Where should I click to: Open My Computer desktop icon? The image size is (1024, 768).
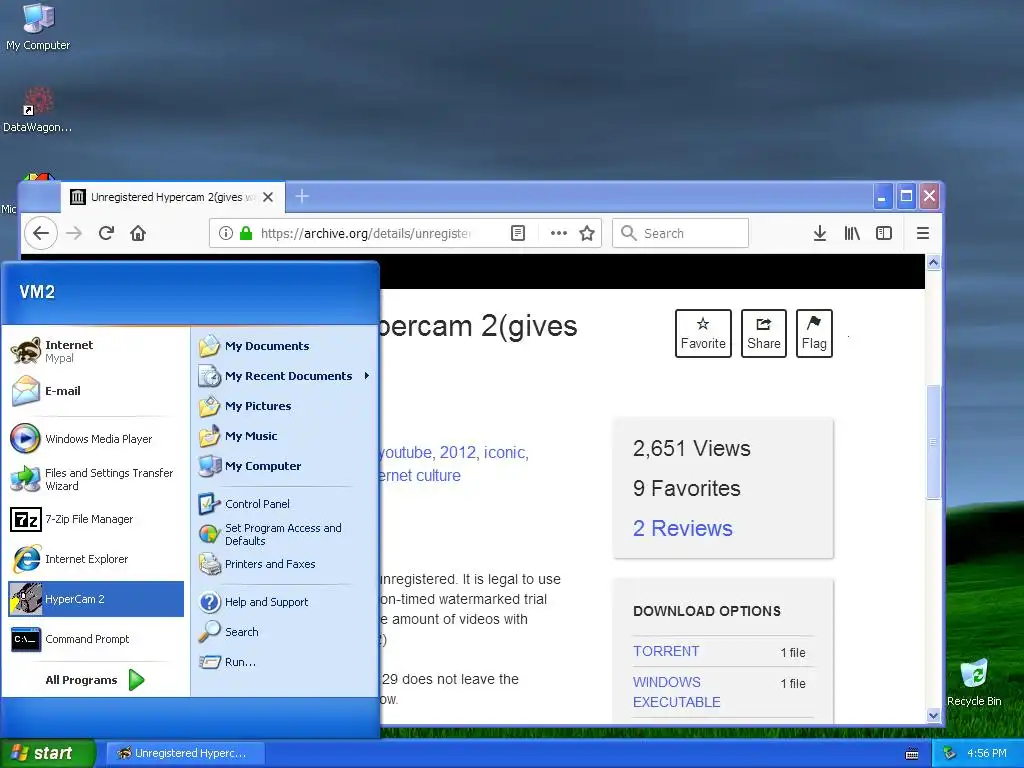[38, 27]
